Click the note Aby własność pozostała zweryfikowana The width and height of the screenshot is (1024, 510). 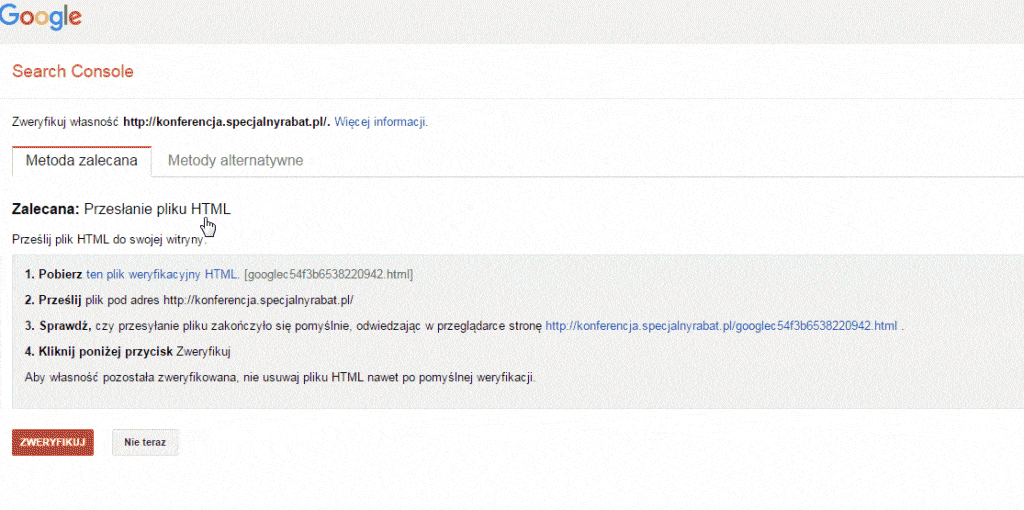280,377
